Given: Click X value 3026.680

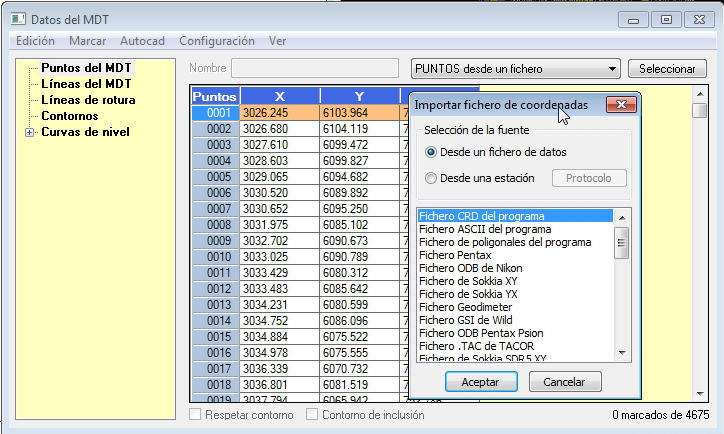Looking at the screenshot, I should coord(279,129).
